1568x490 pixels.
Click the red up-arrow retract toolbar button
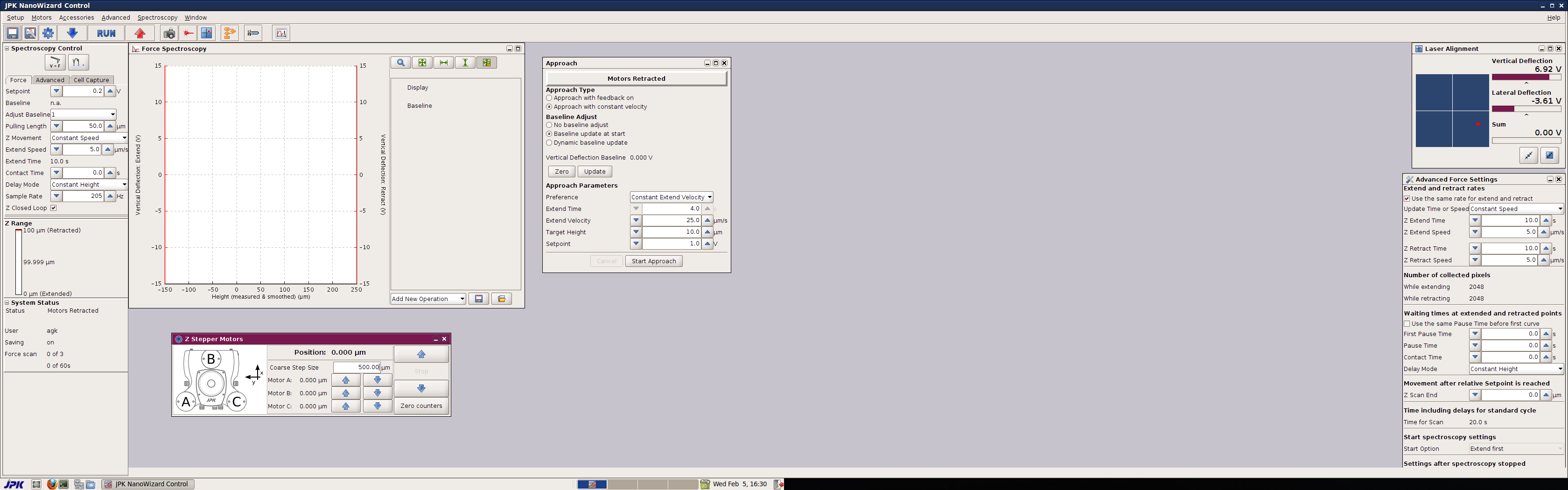tap(140, 33)
